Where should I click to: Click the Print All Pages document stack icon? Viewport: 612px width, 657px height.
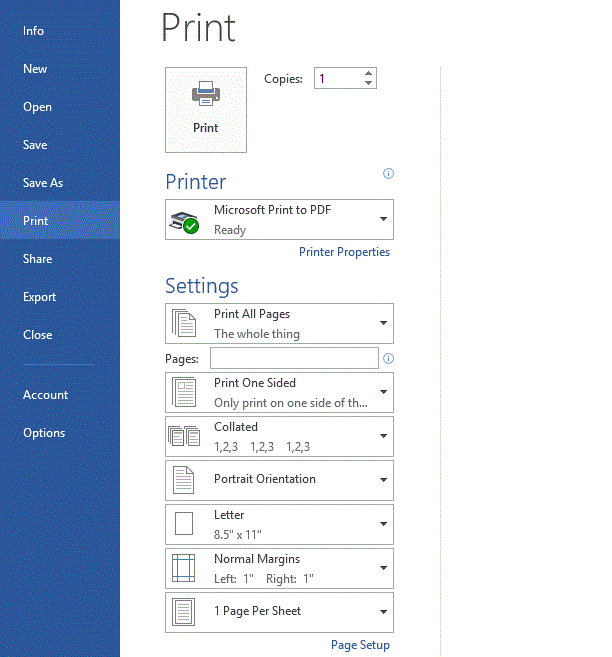[184, 323]
